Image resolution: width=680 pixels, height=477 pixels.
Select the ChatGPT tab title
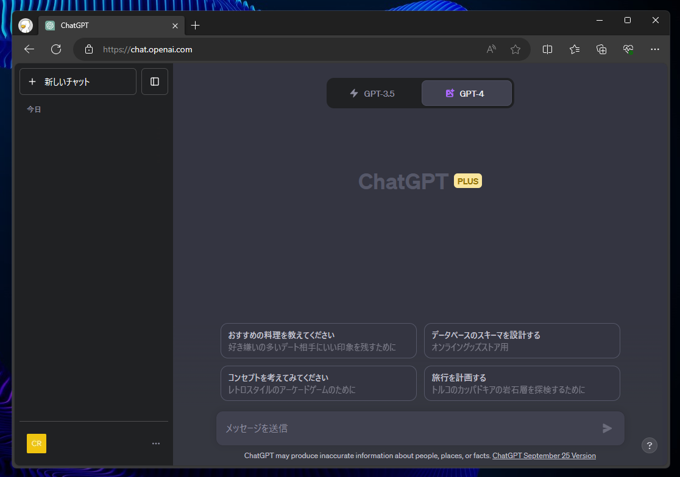coord(75,26)
